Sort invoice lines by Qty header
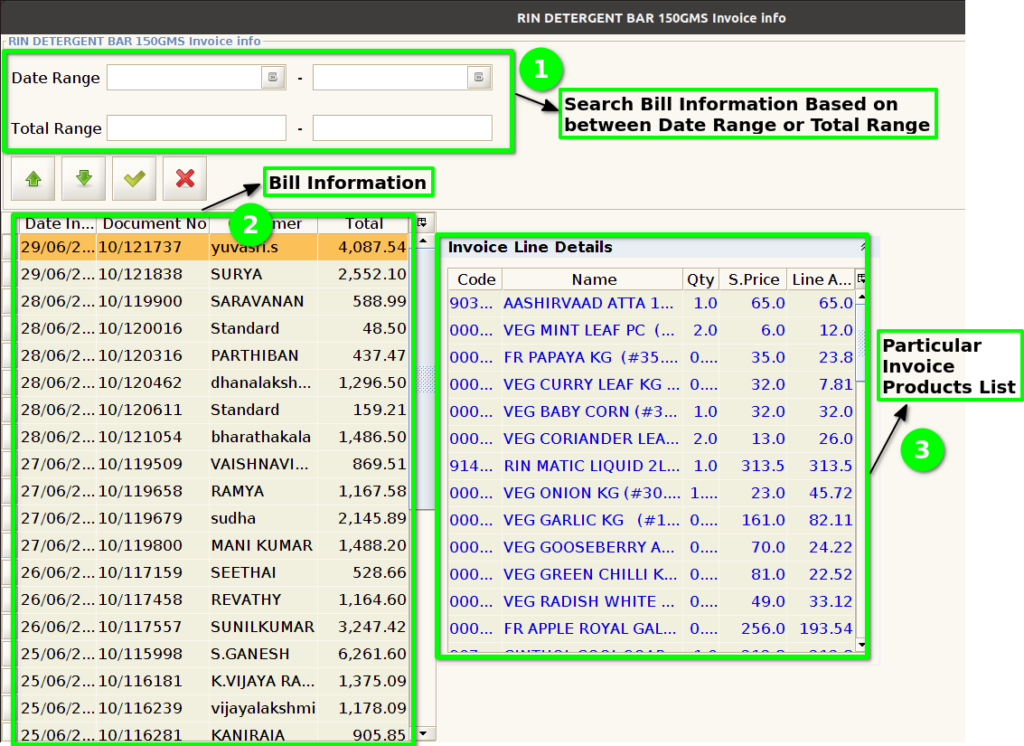Viewport: 1024px width, 746px height. 701,279
